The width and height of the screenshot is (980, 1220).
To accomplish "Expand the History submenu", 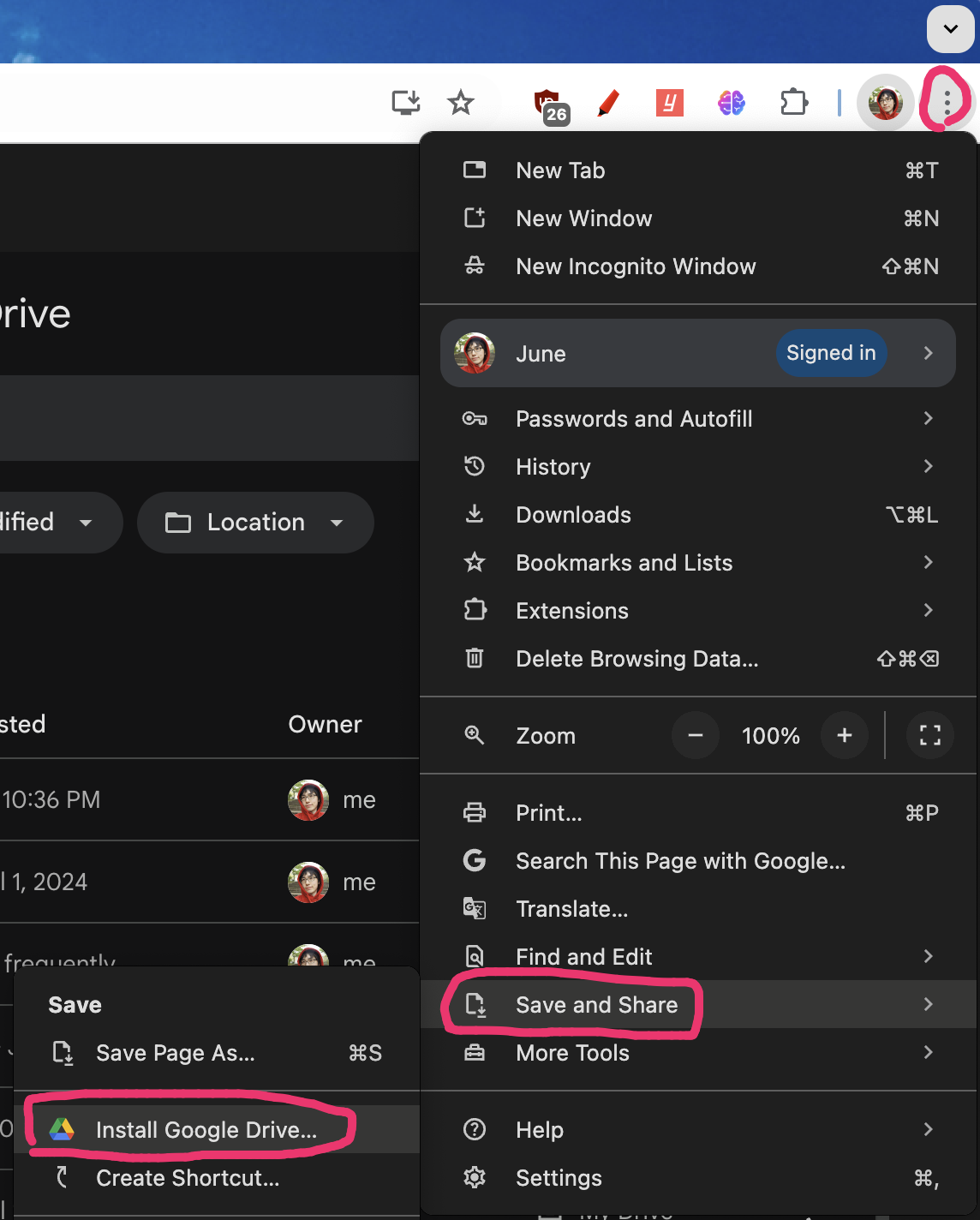I will [698, 467].
